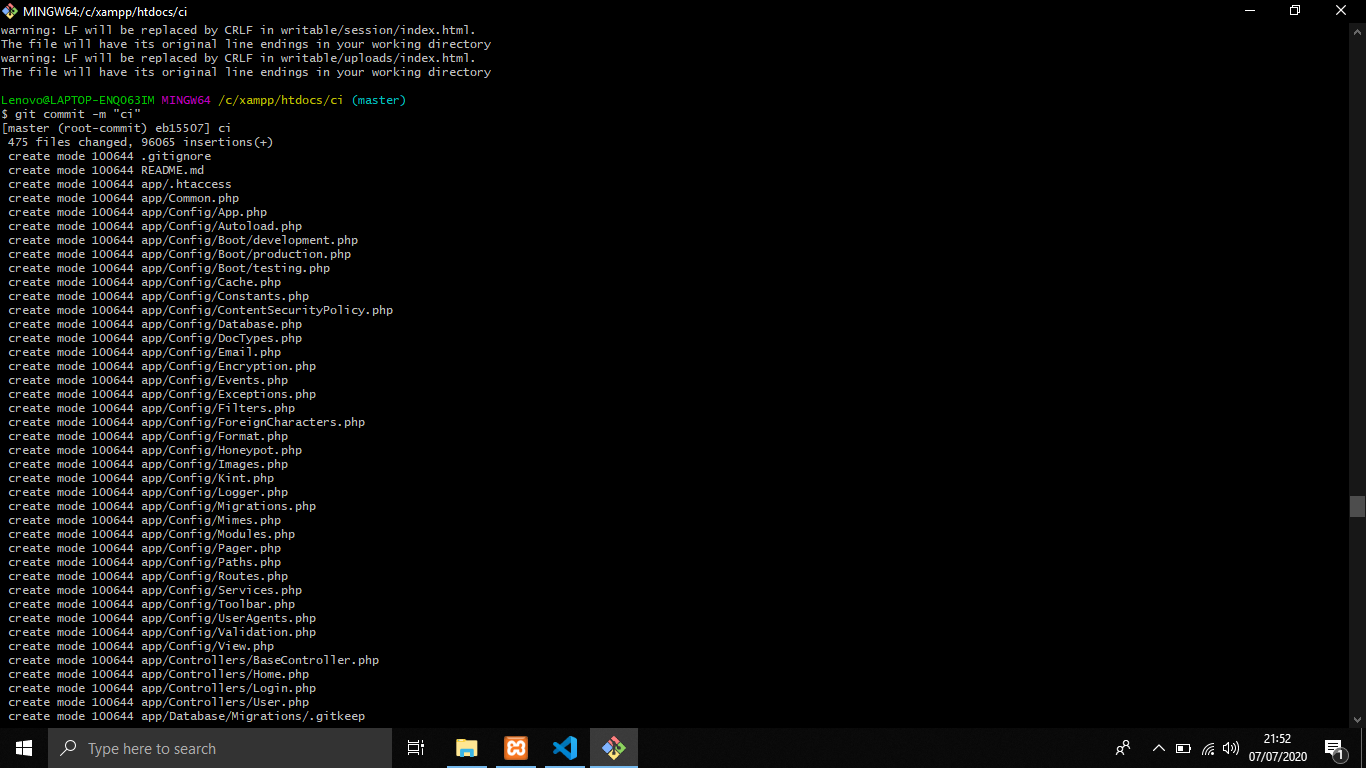Click the "app/Config/Boot/testing.php" line
This screenshot has width=1366, height=768.
pyautogui.click(x=169, y=268)
